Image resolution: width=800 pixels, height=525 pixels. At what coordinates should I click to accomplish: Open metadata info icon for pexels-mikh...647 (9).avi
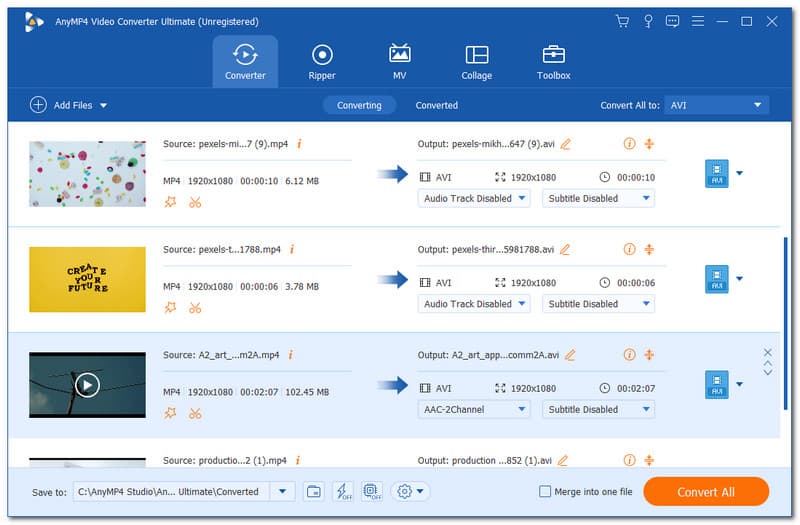(630, 143)
